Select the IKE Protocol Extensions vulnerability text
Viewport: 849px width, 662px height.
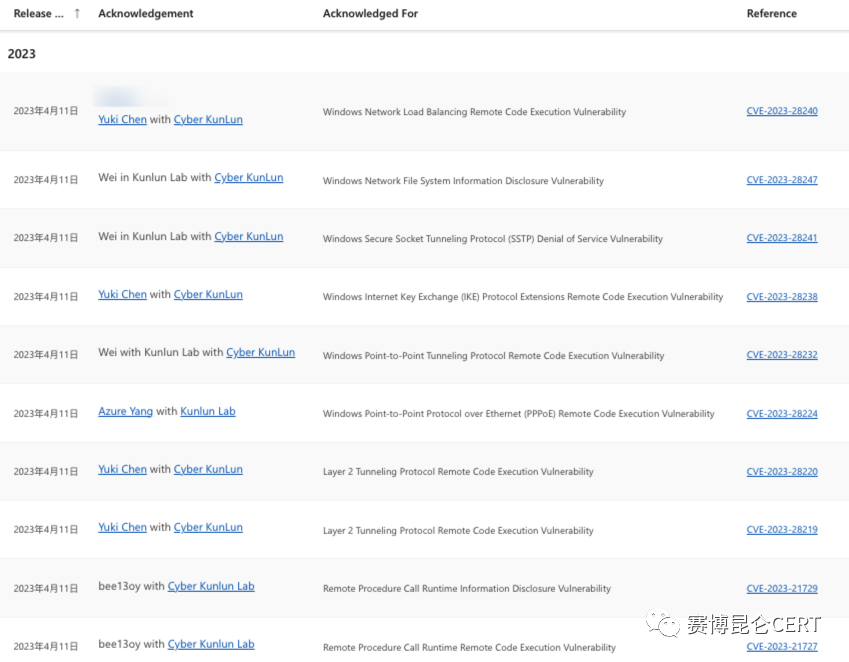click(523, 297)
